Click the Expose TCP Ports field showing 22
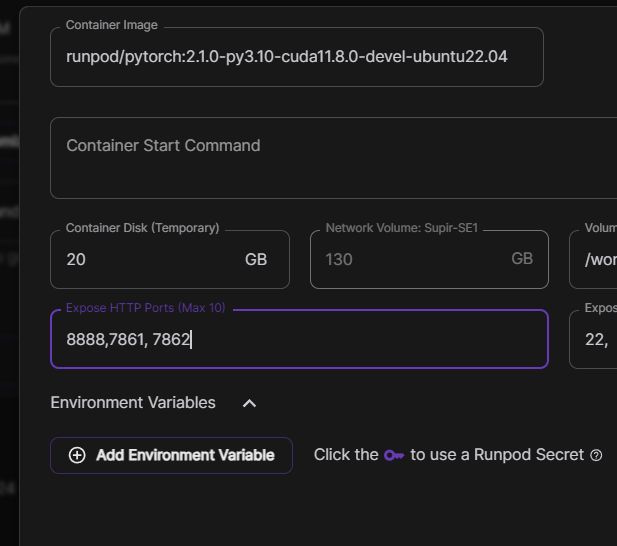Screen dimensions: 617x546 [596, 339]
